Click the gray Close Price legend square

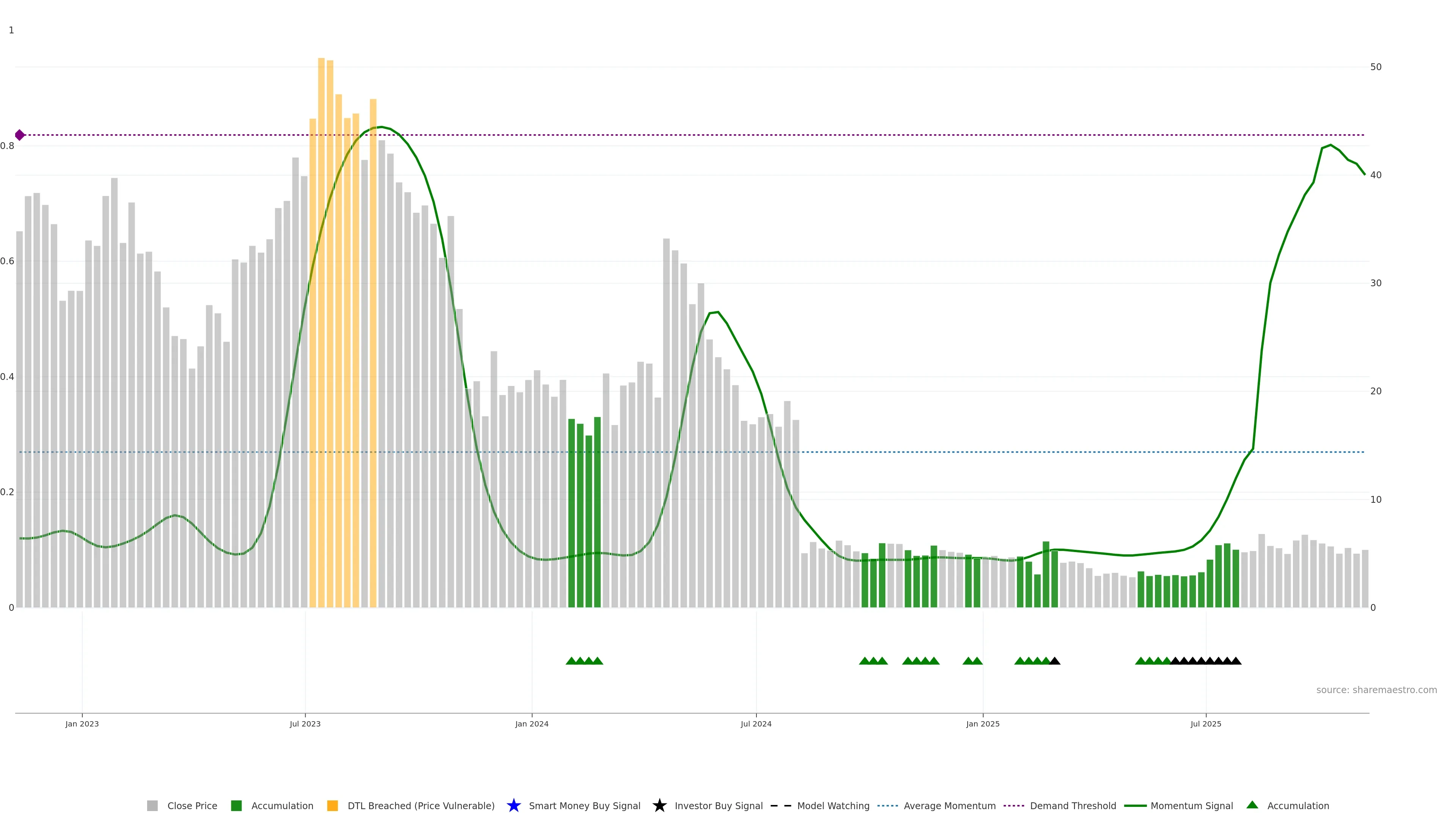[x=152, y=805]
